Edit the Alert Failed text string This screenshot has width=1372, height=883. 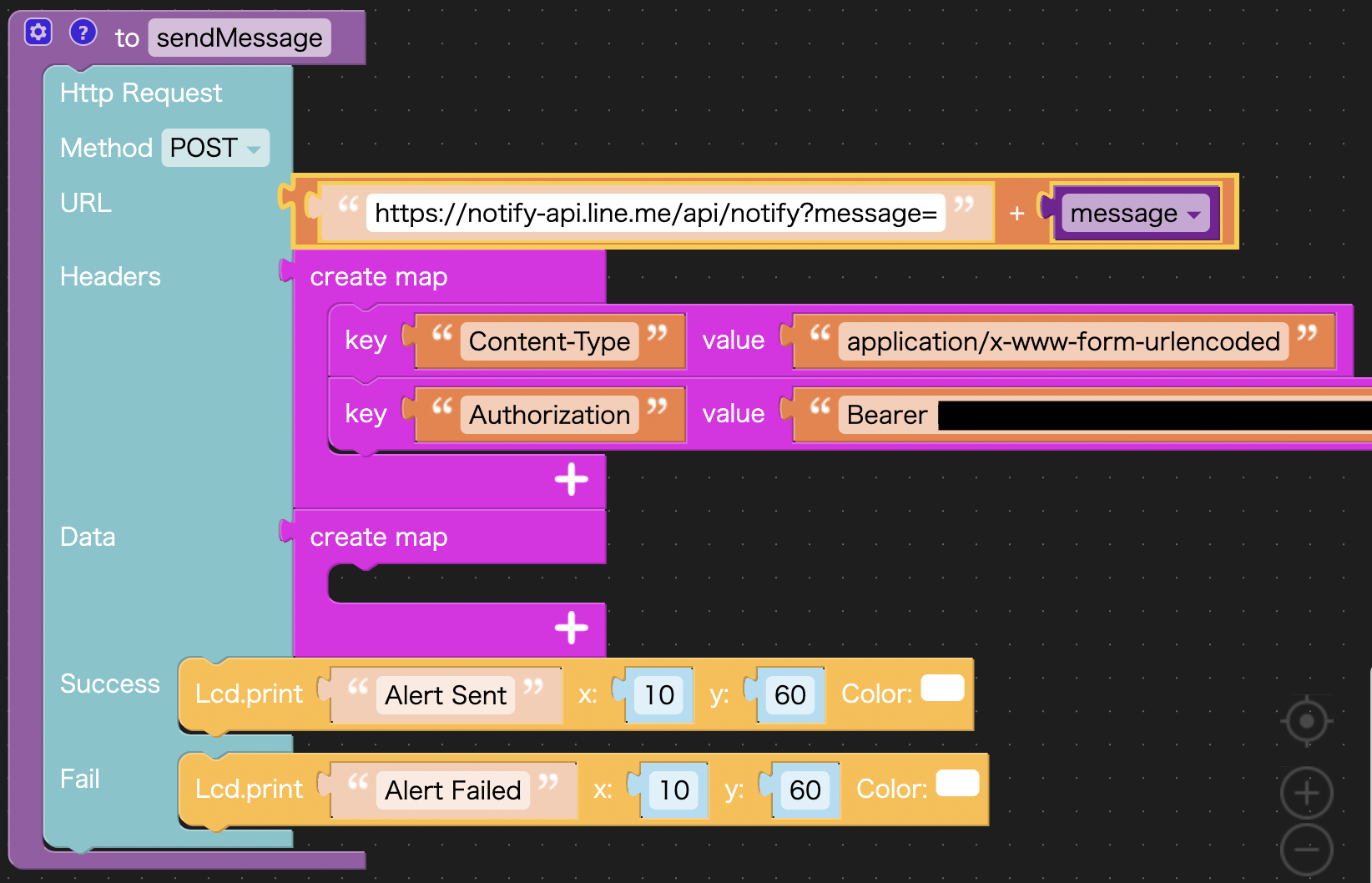pyautogui.click(x=452, y=790)
